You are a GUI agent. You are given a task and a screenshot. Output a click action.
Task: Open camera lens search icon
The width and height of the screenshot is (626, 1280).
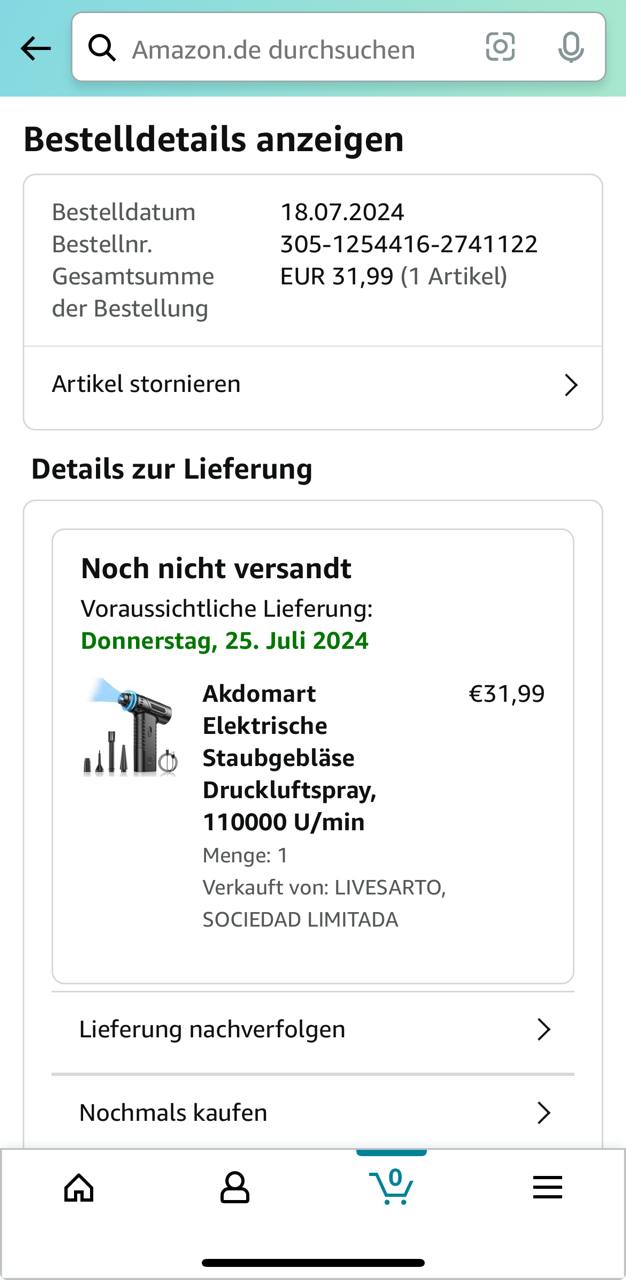pos(500,47)
